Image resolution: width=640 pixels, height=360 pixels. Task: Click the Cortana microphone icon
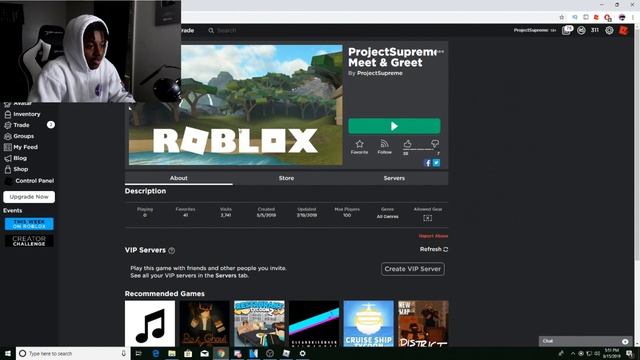tap(124, 353)
